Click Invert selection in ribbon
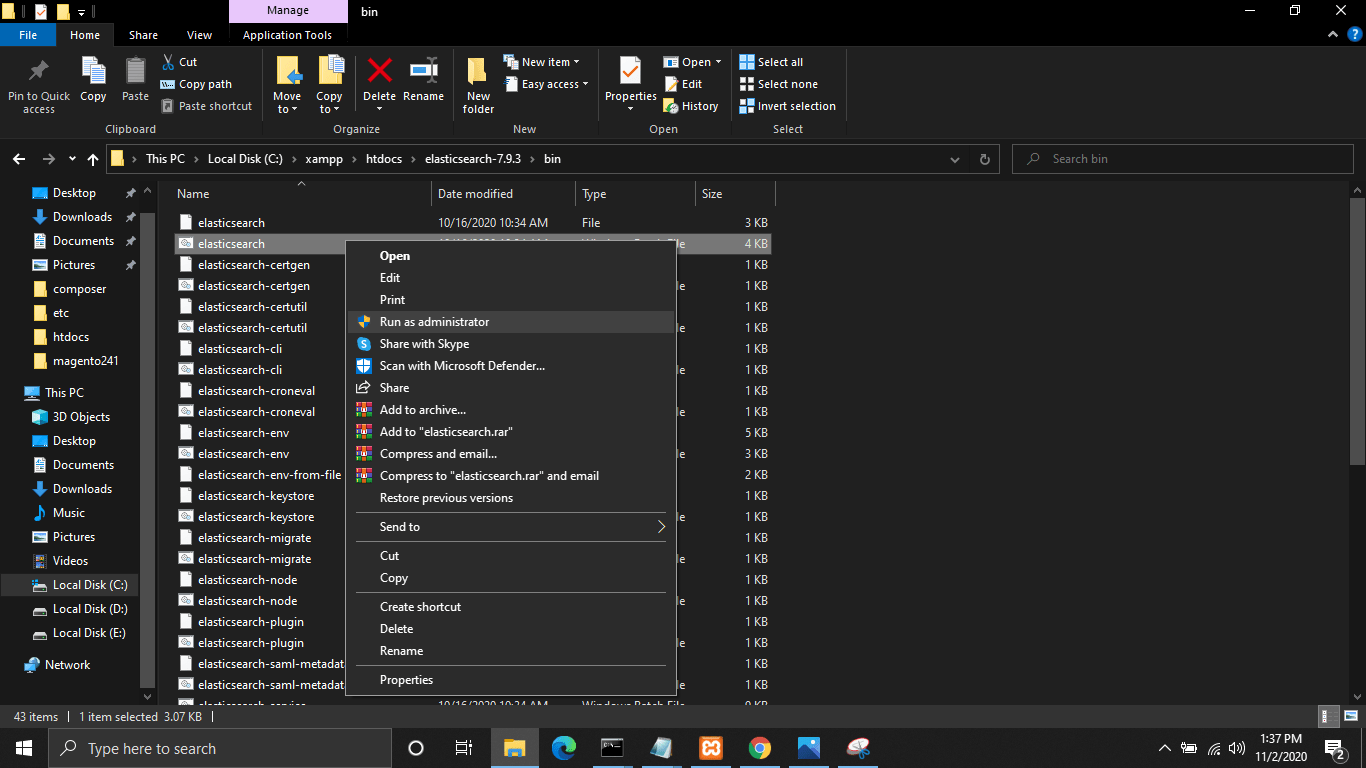 click(x=787, y=106)
